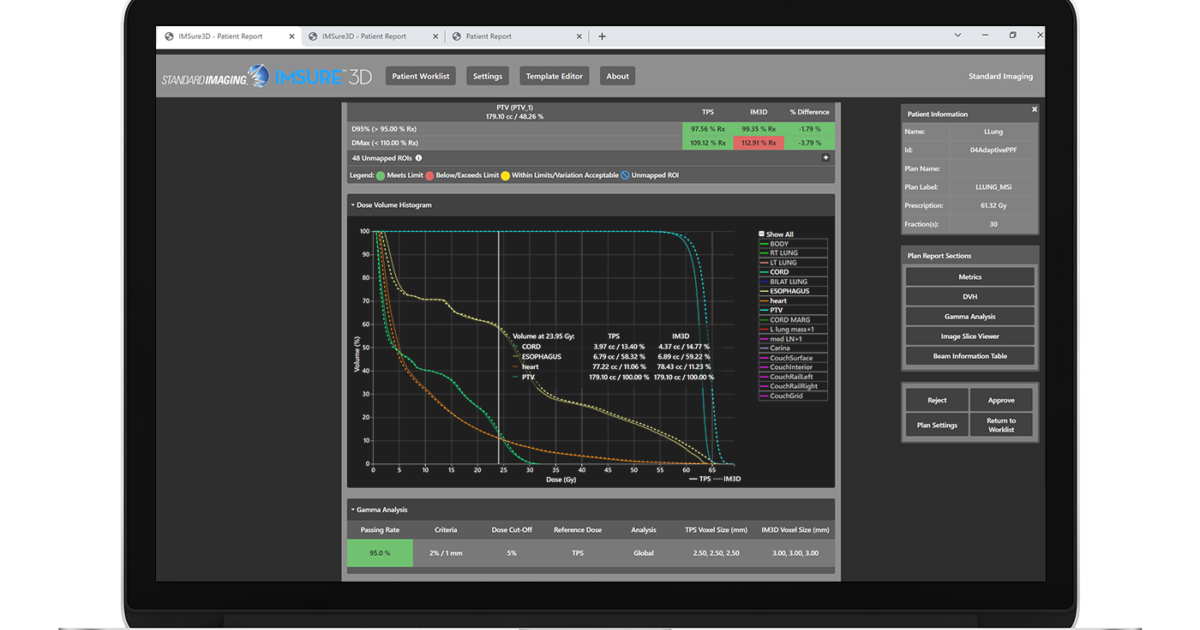
Task: Click the 95.0 % Passing Rate cell
Action: pos(379,552)
